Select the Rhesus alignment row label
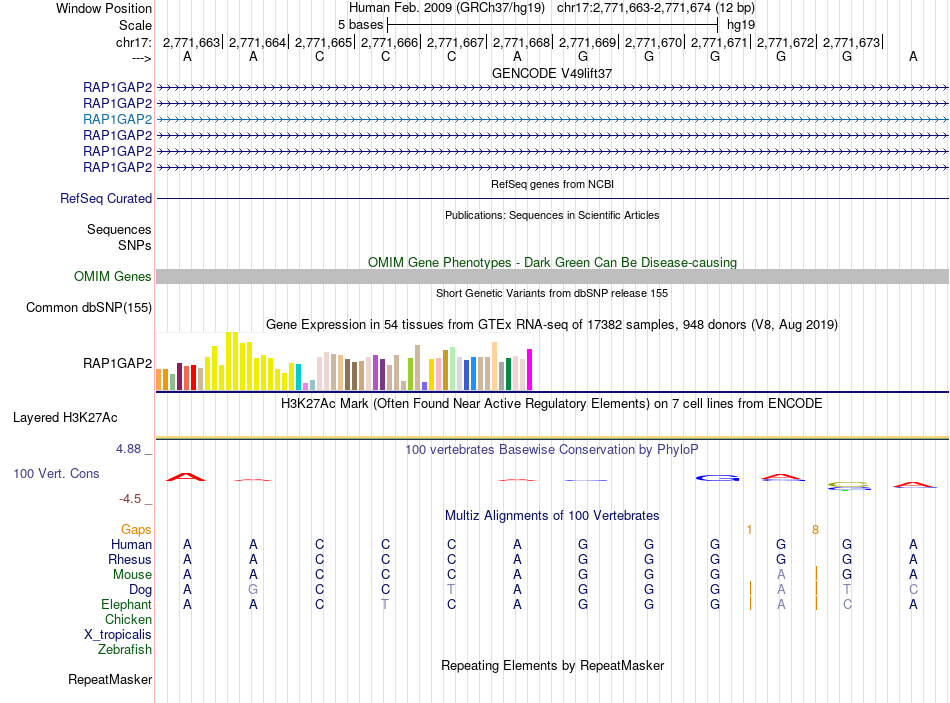Image resolution: width=950 pixels, height=703 pixels. coord(130,559)
